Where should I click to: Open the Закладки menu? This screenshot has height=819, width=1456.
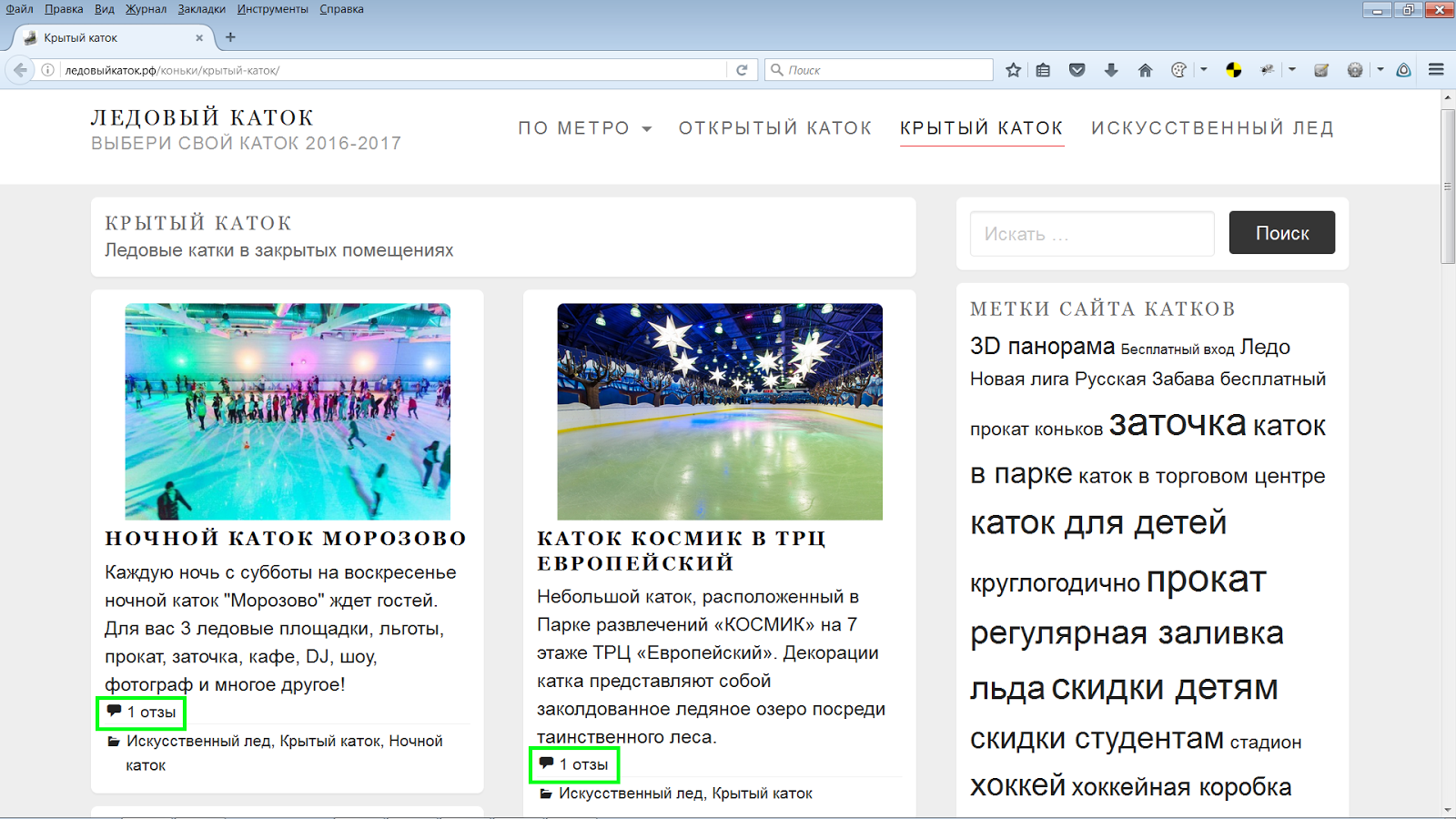202,9
